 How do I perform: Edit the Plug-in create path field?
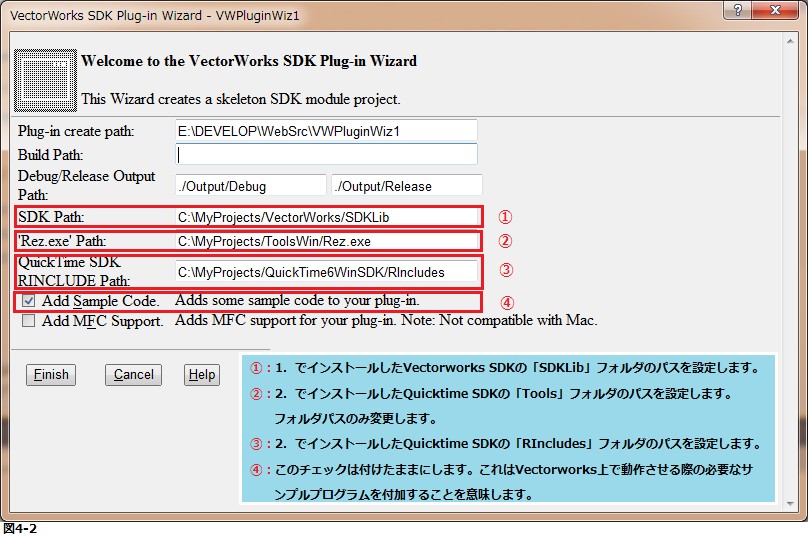click(326, 131)
